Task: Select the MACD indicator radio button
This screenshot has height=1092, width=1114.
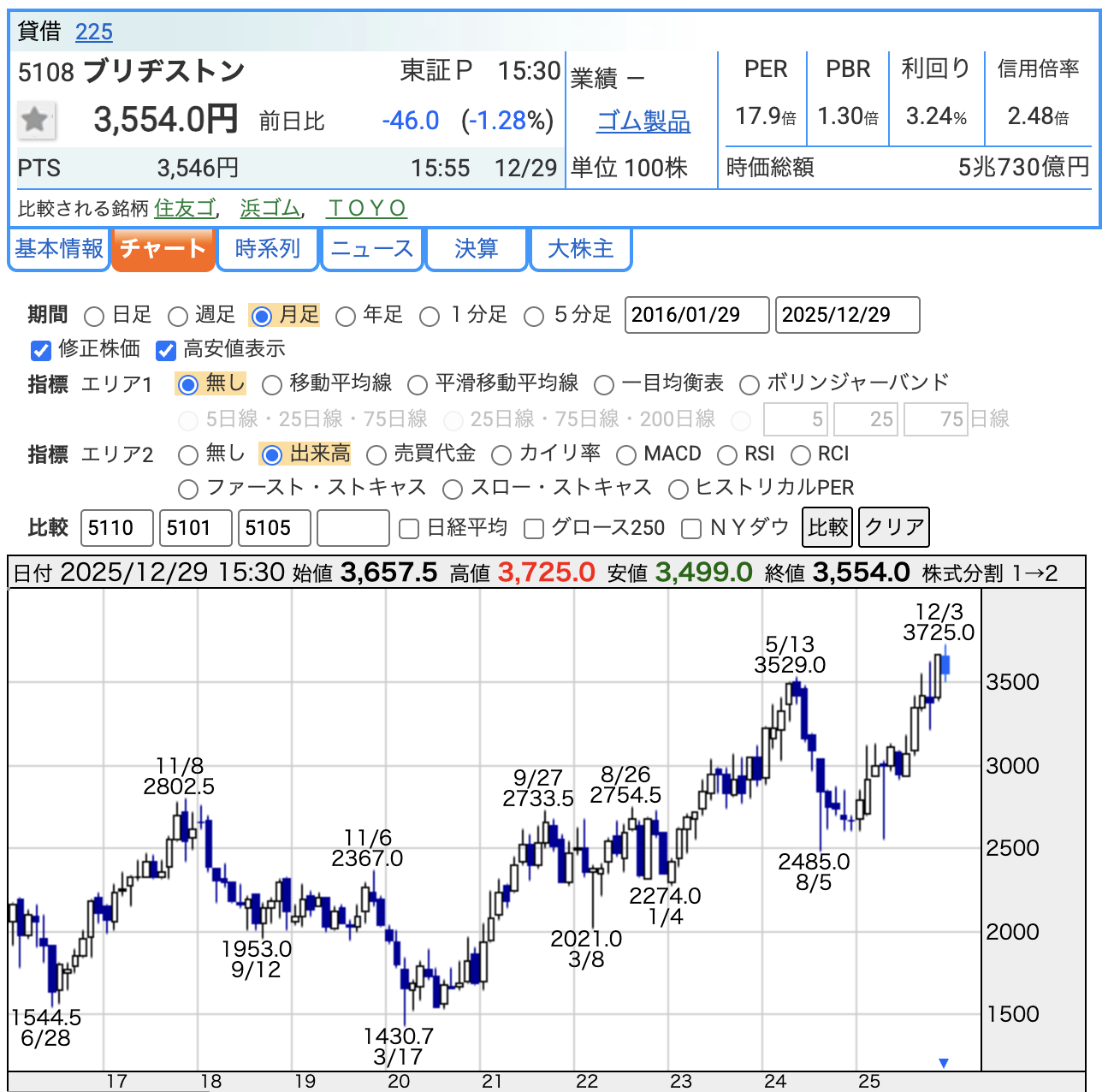Action: [x=626, y=455]
